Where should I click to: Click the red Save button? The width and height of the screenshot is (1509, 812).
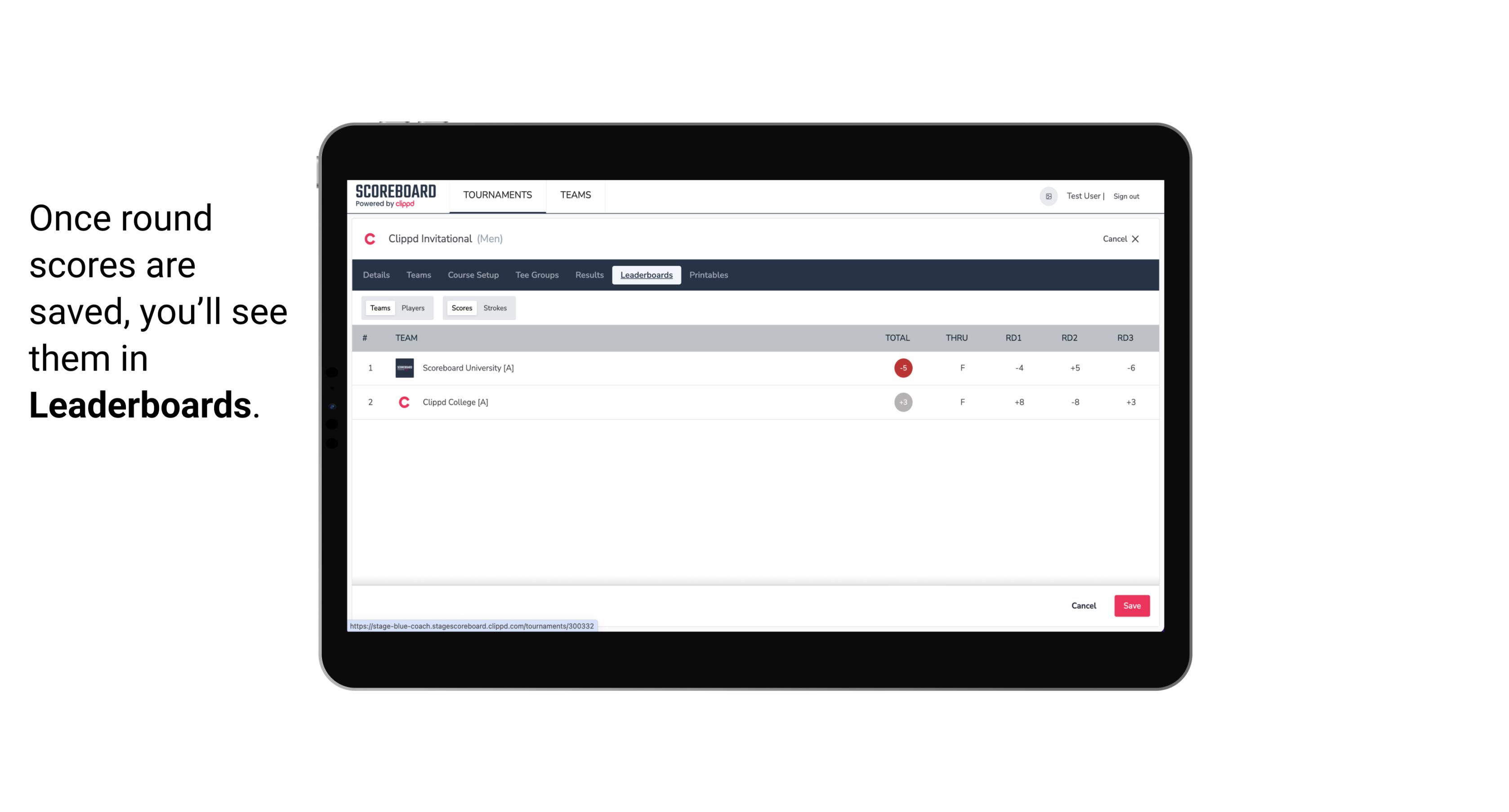(1130, 605)
